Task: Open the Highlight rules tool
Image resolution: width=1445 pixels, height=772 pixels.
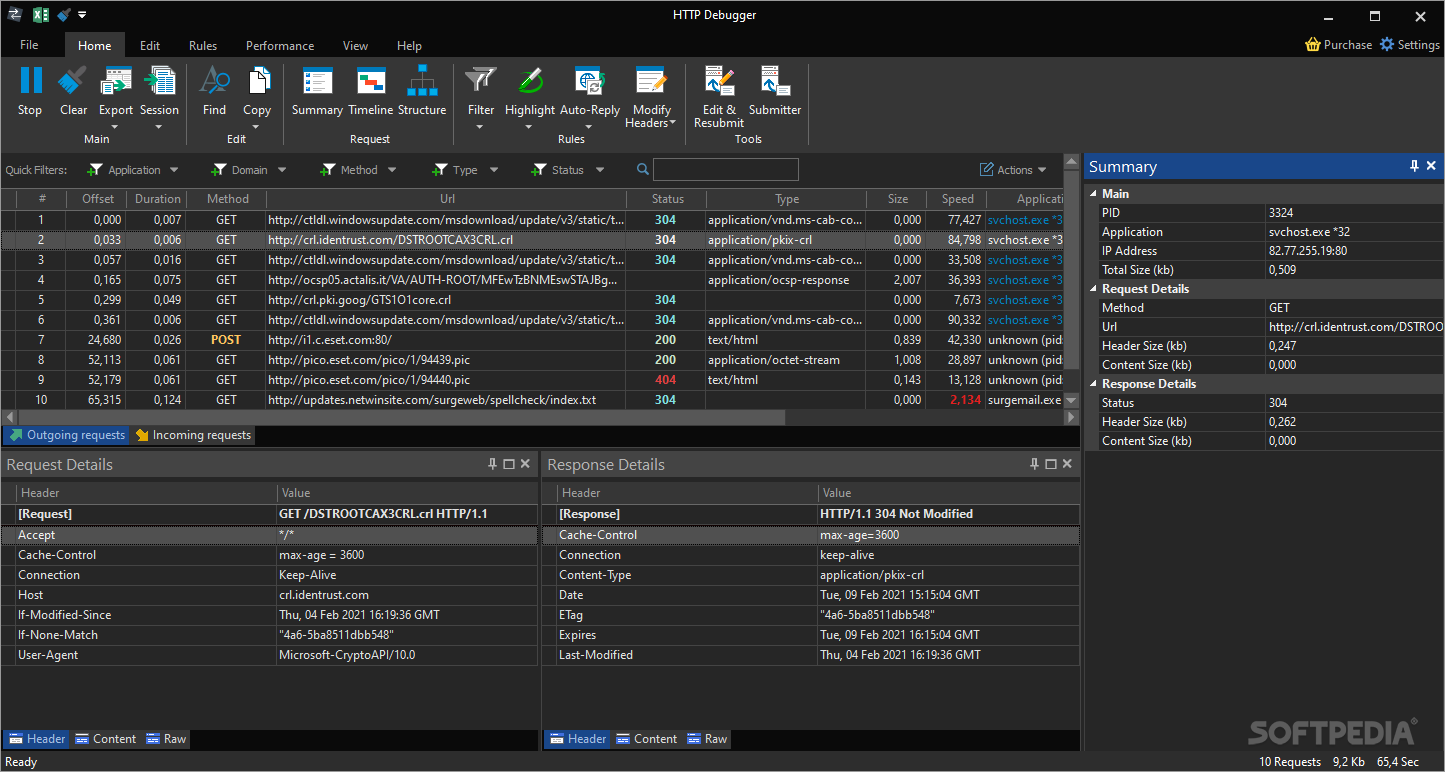Action: click(x=530, y=98)
